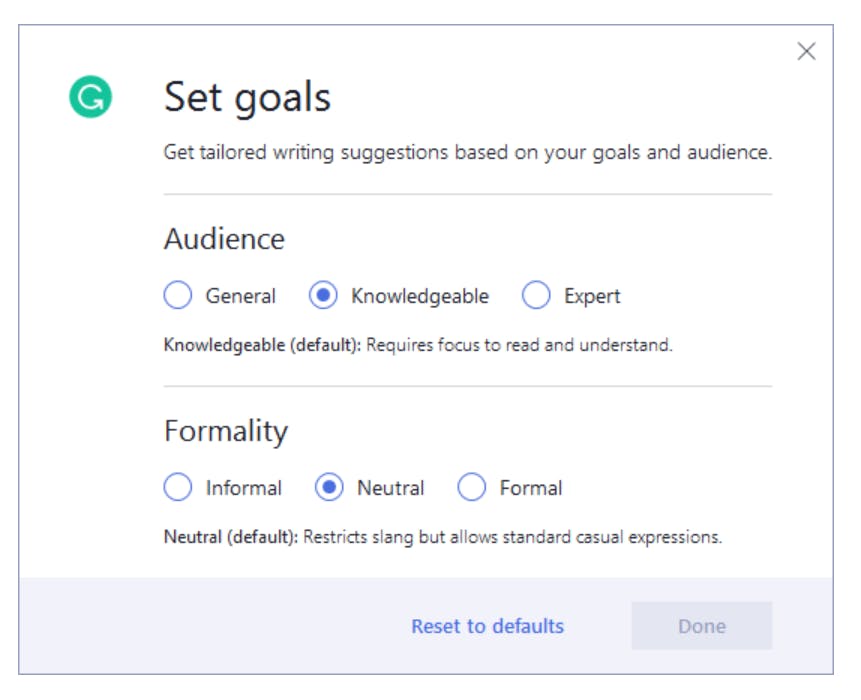The width and height of the screenshot is (861, 700).
Task: Click the 'Get tailored writing suggestions' subtitle
Action: [467, 153]
